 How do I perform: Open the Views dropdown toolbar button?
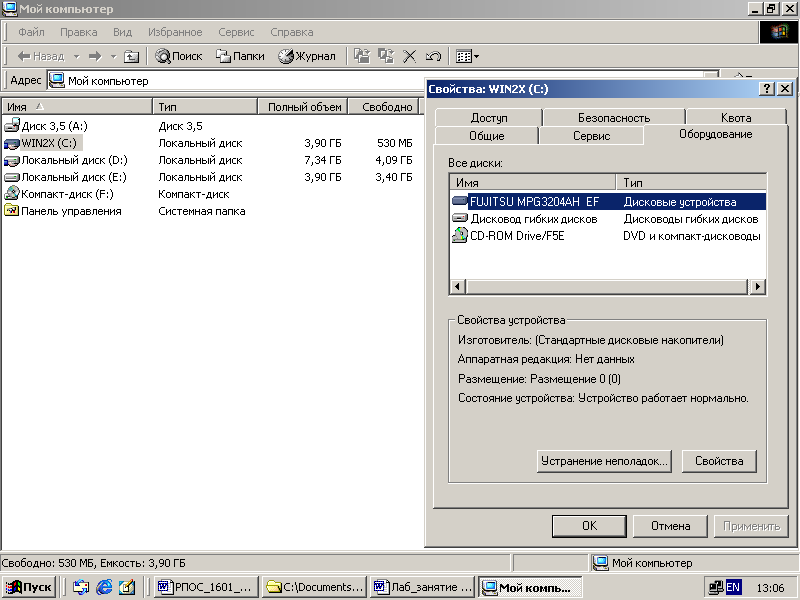(467, 56)
